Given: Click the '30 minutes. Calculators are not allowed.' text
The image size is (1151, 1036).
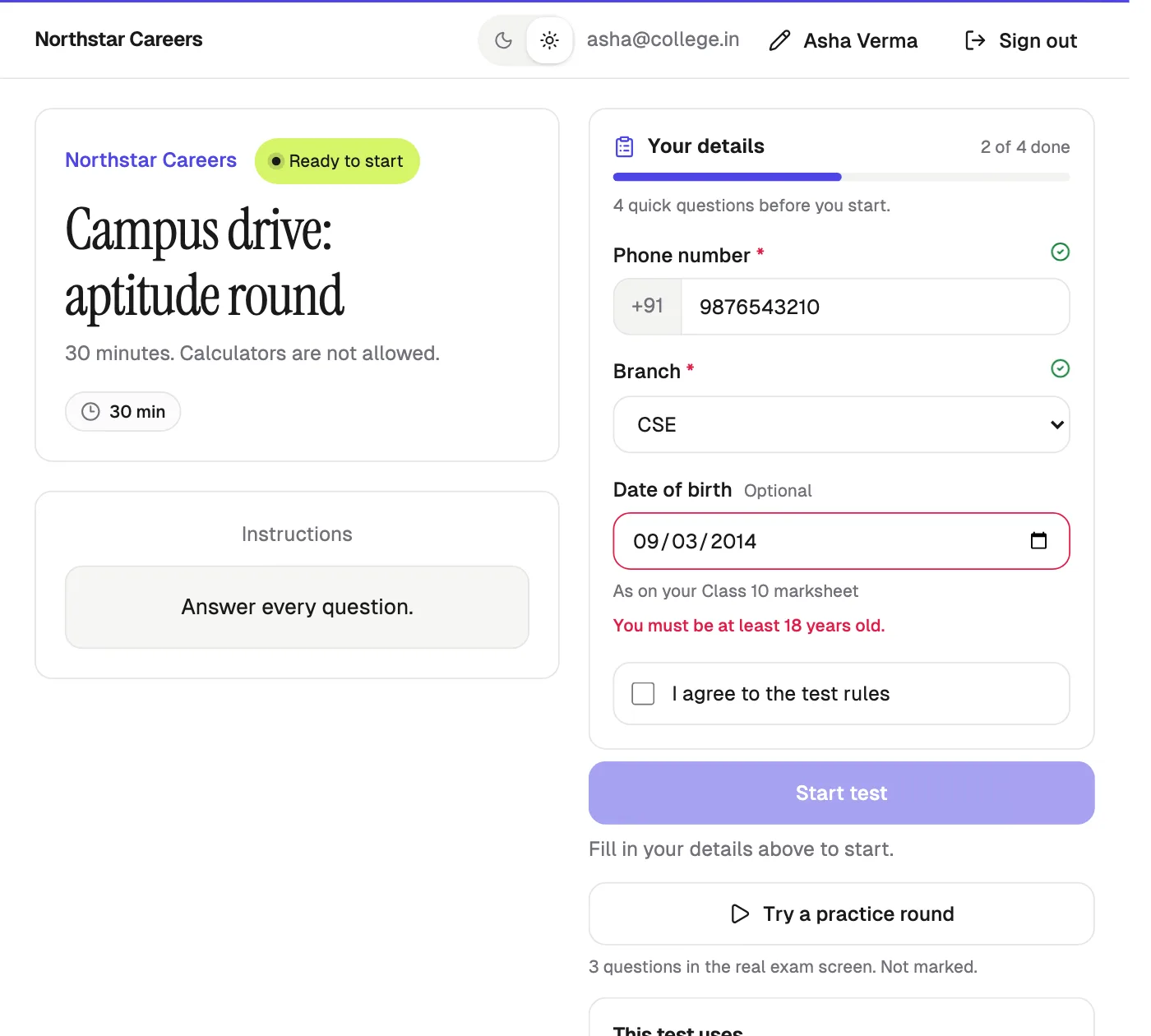Looking at the screenshot, I should [x=252, y=354].
